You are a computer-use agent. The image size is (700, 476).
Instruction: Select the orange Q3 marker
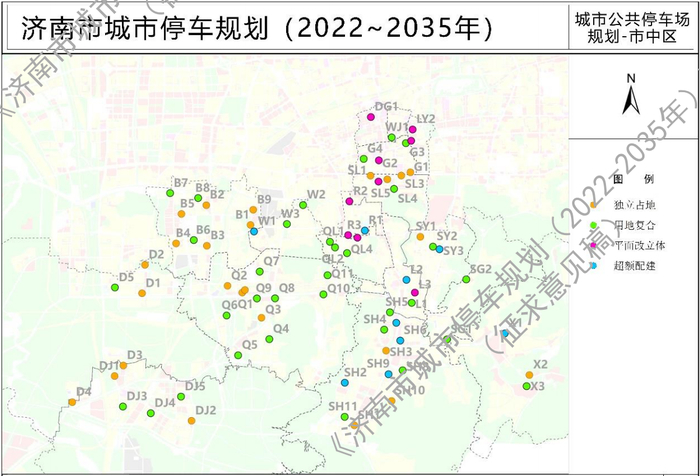(261, 317)
